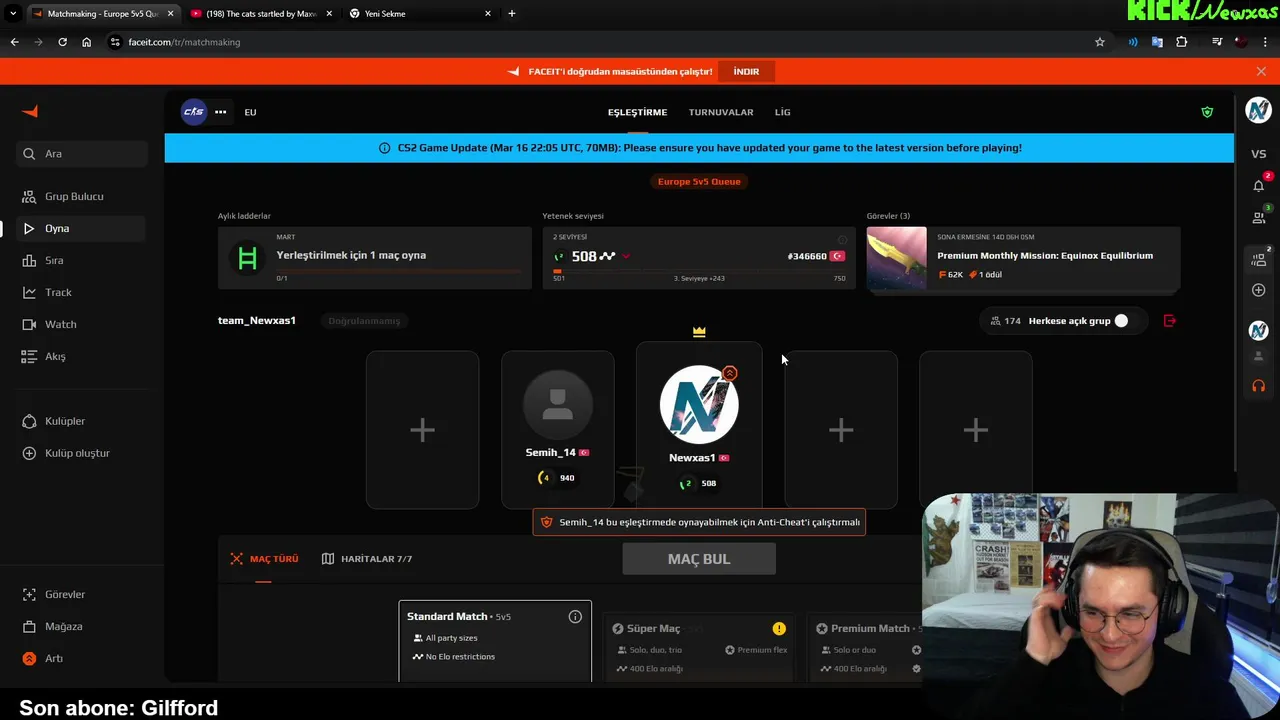Open Artı in the sidebar
The width and height of the screenshot is (1280, 720).
coord(82,658)
